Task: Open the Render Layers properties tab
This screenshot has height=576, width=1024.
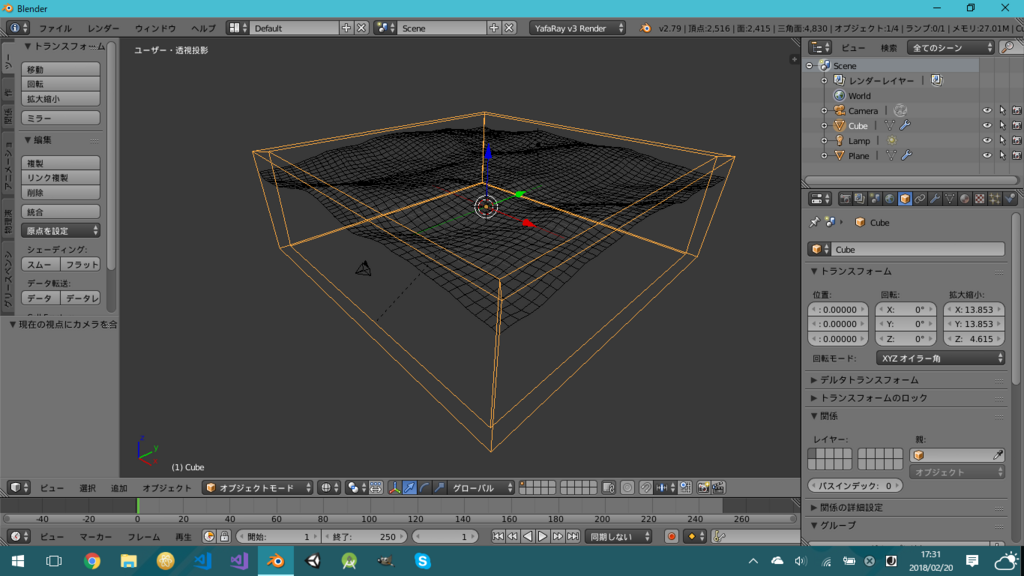Action: [x=859, y=199]
